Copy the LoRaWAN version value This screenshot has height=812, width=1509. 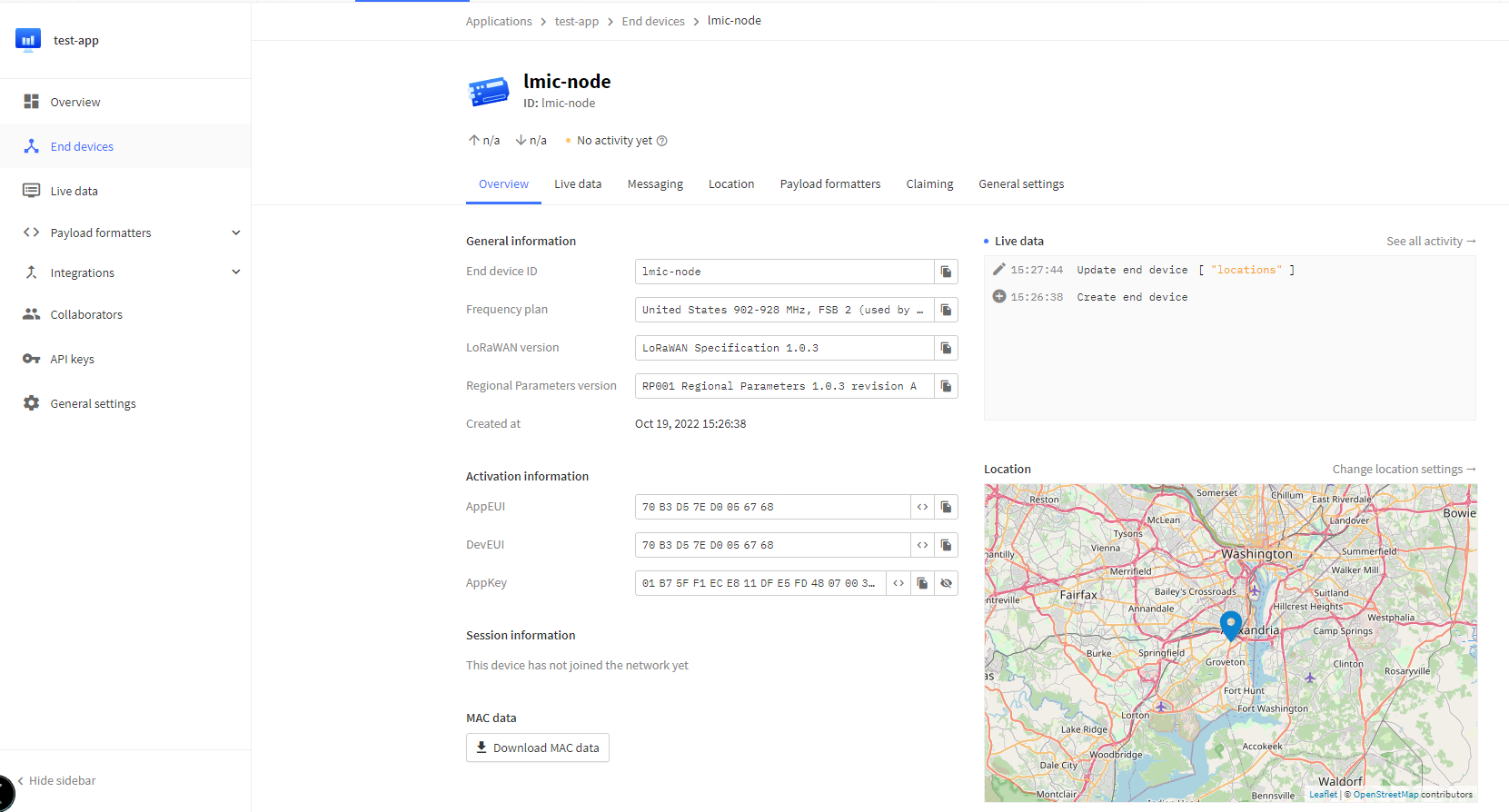pyautogui.click(x=946, y=348)
